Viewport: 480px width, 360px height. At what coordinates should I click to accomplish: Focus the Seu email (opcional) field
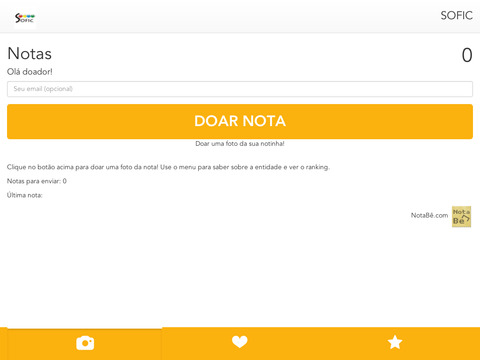click(240, 89)
